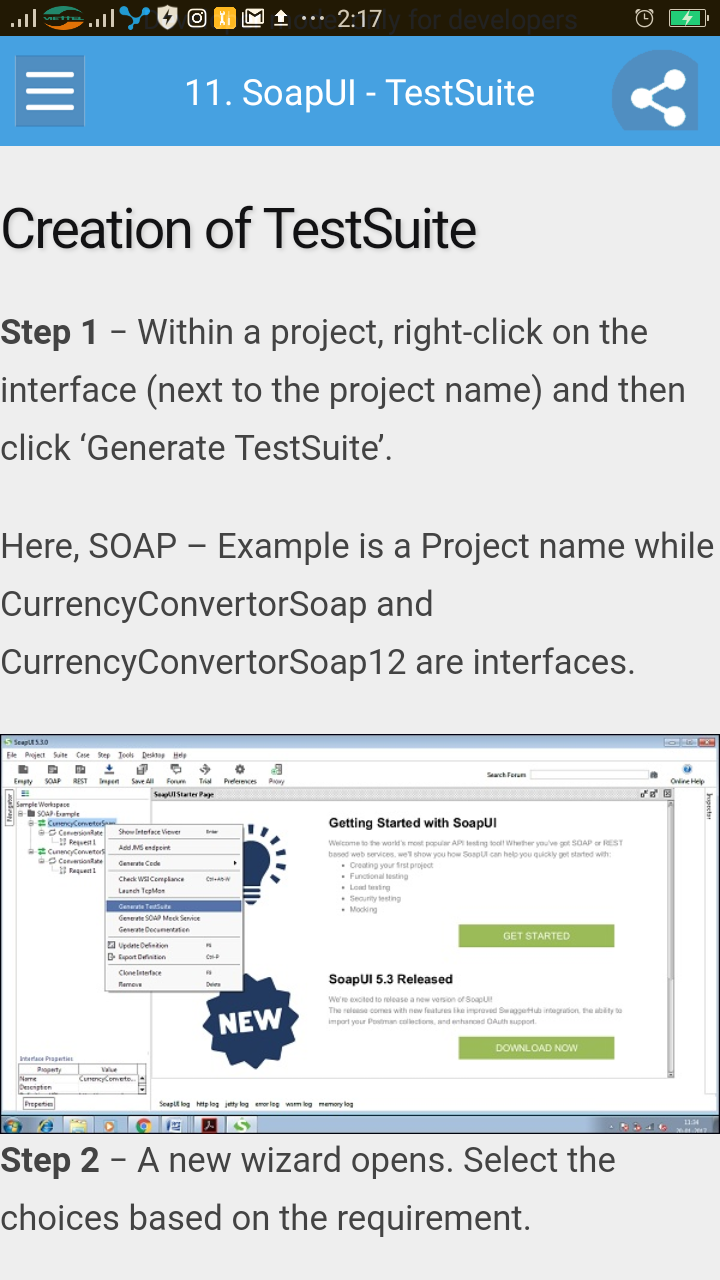Tap the 'Creation of TestSuite' heading

(239, 229)
